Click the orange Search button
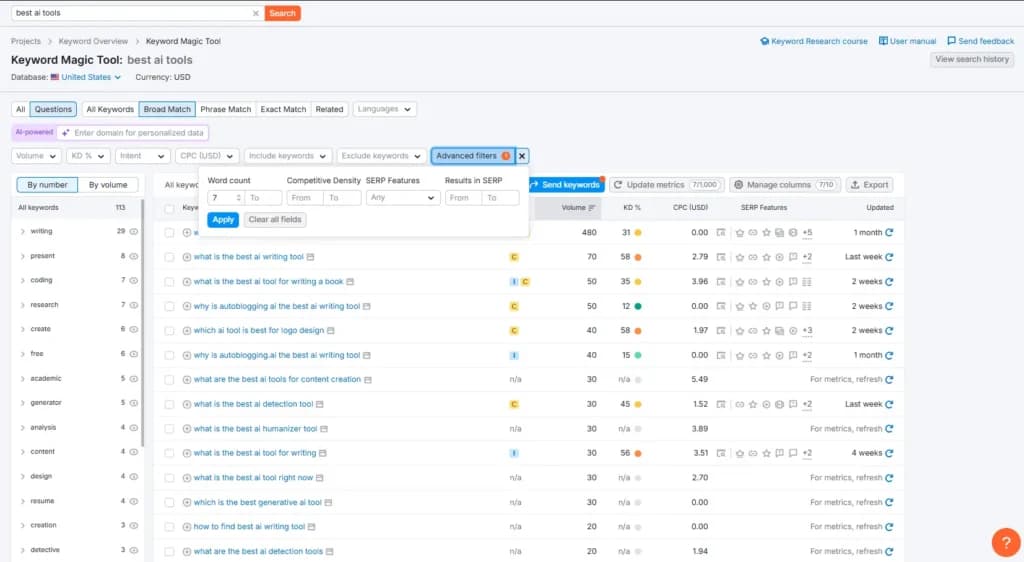Image resolution: width=1024 pixels, height=562 pixels. [282, 13]
